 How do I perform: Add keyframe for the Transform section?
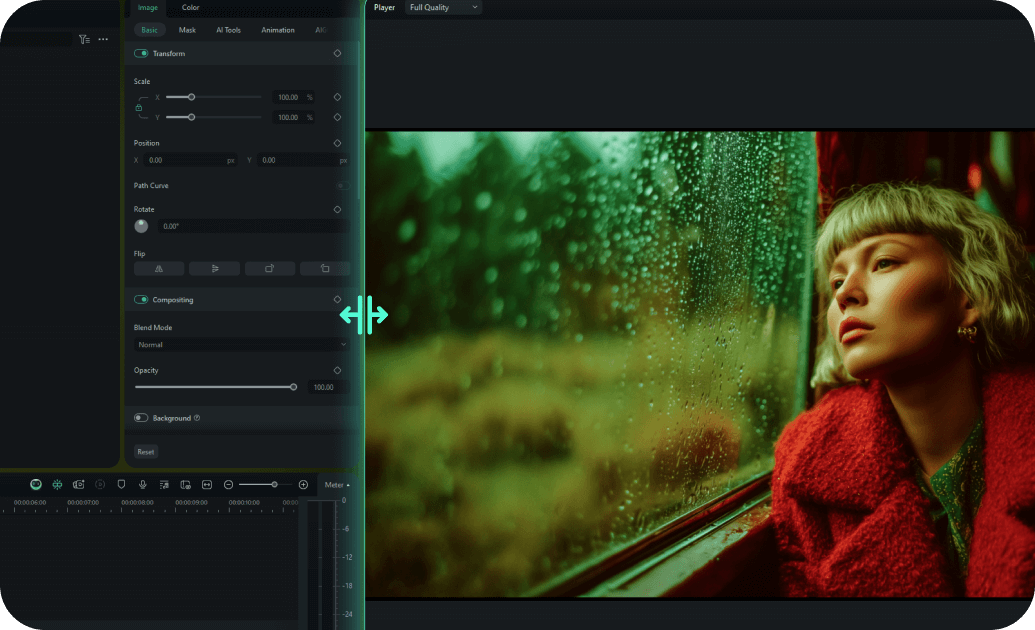pyautogui.click(x=337, y=53)
